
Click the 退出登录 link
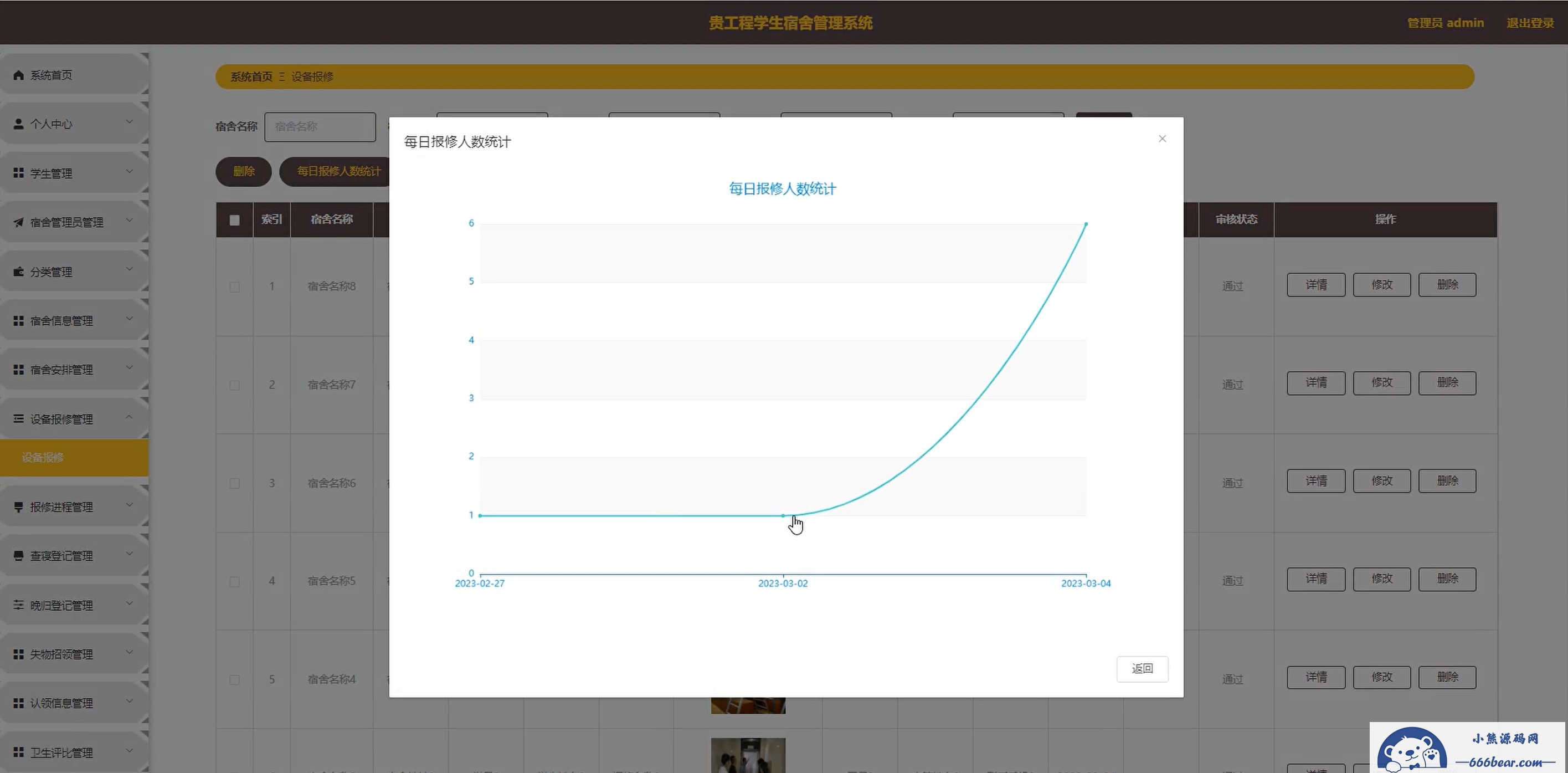pyautogui.click(x=1530, y=23)
